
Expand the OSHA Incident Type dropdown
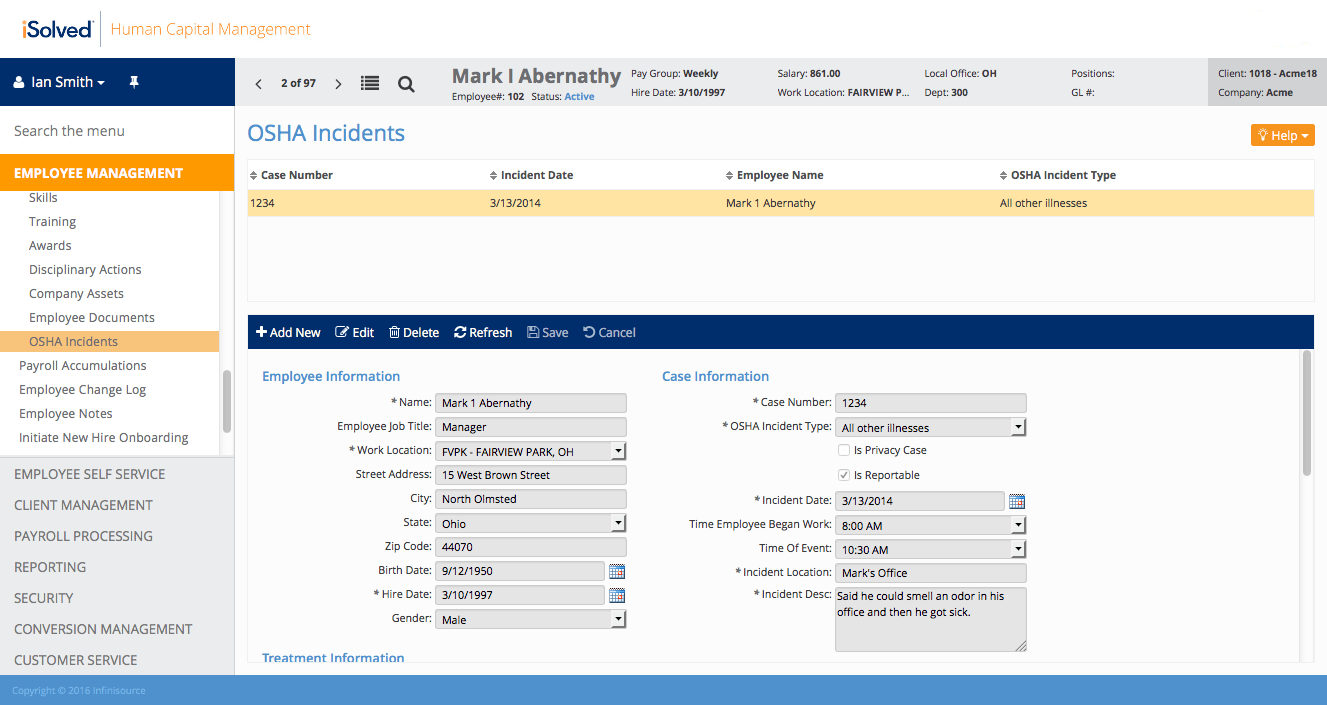coord(1018,427)
